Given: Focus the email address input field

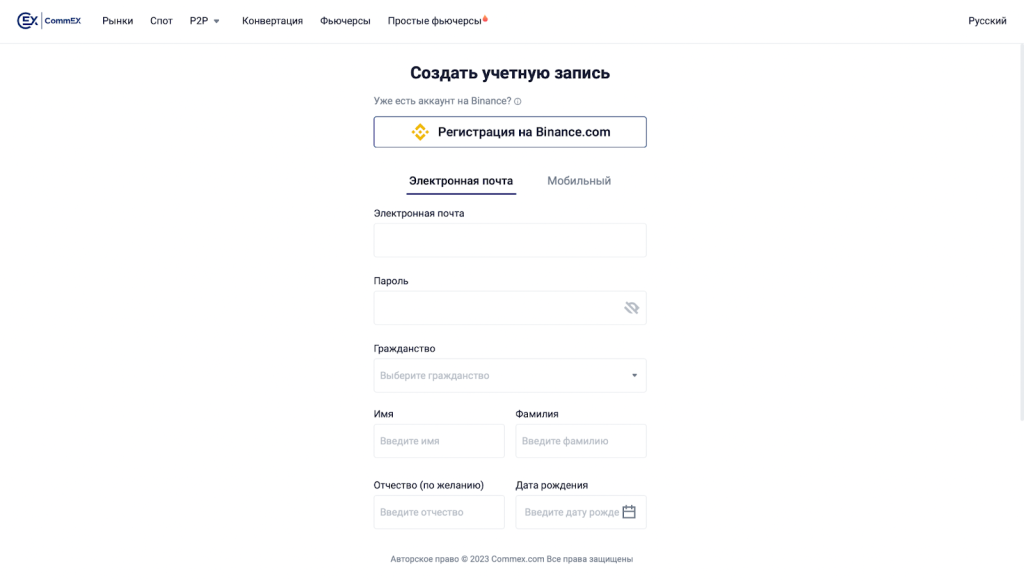Looking at the screenshot, I should coord(510,240).
